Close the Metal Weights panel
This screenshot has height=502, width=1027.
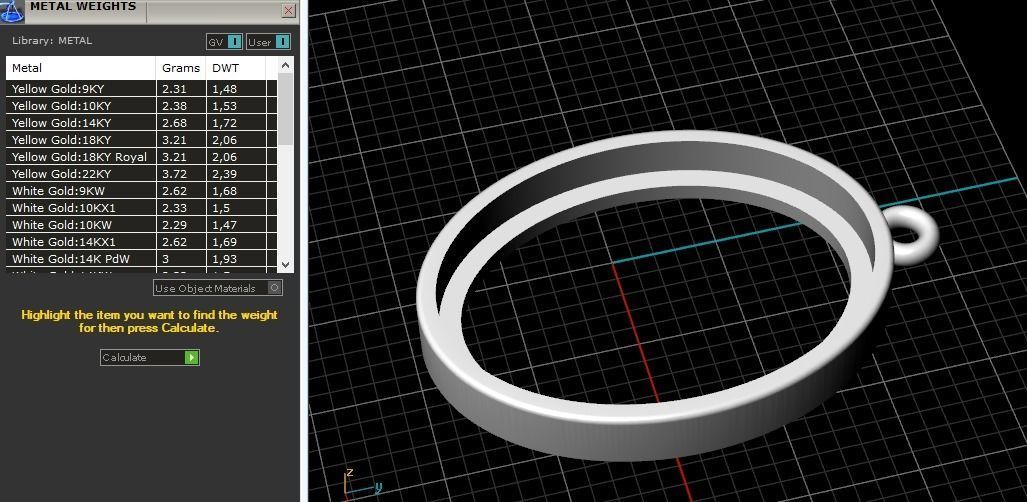point(288,10)
